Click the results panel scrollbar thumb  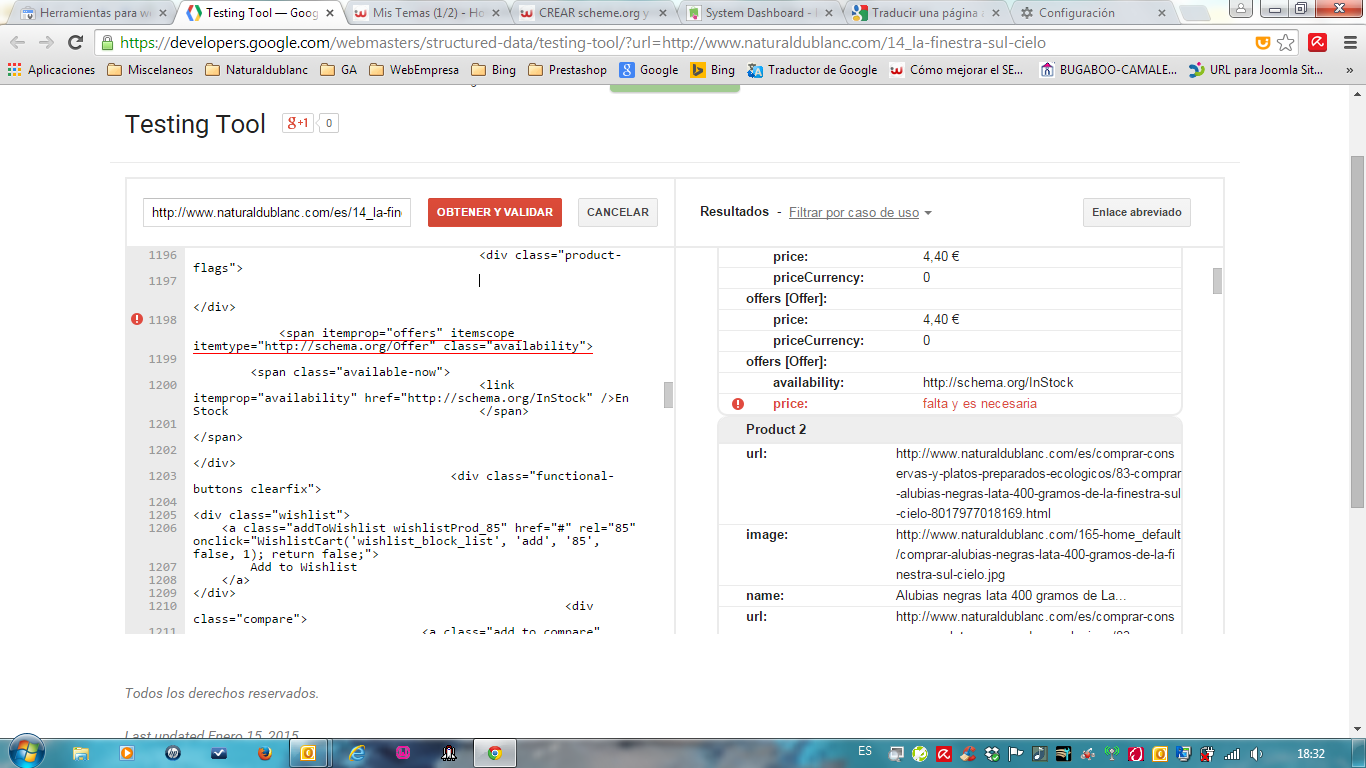click(x=1217, y=281)
